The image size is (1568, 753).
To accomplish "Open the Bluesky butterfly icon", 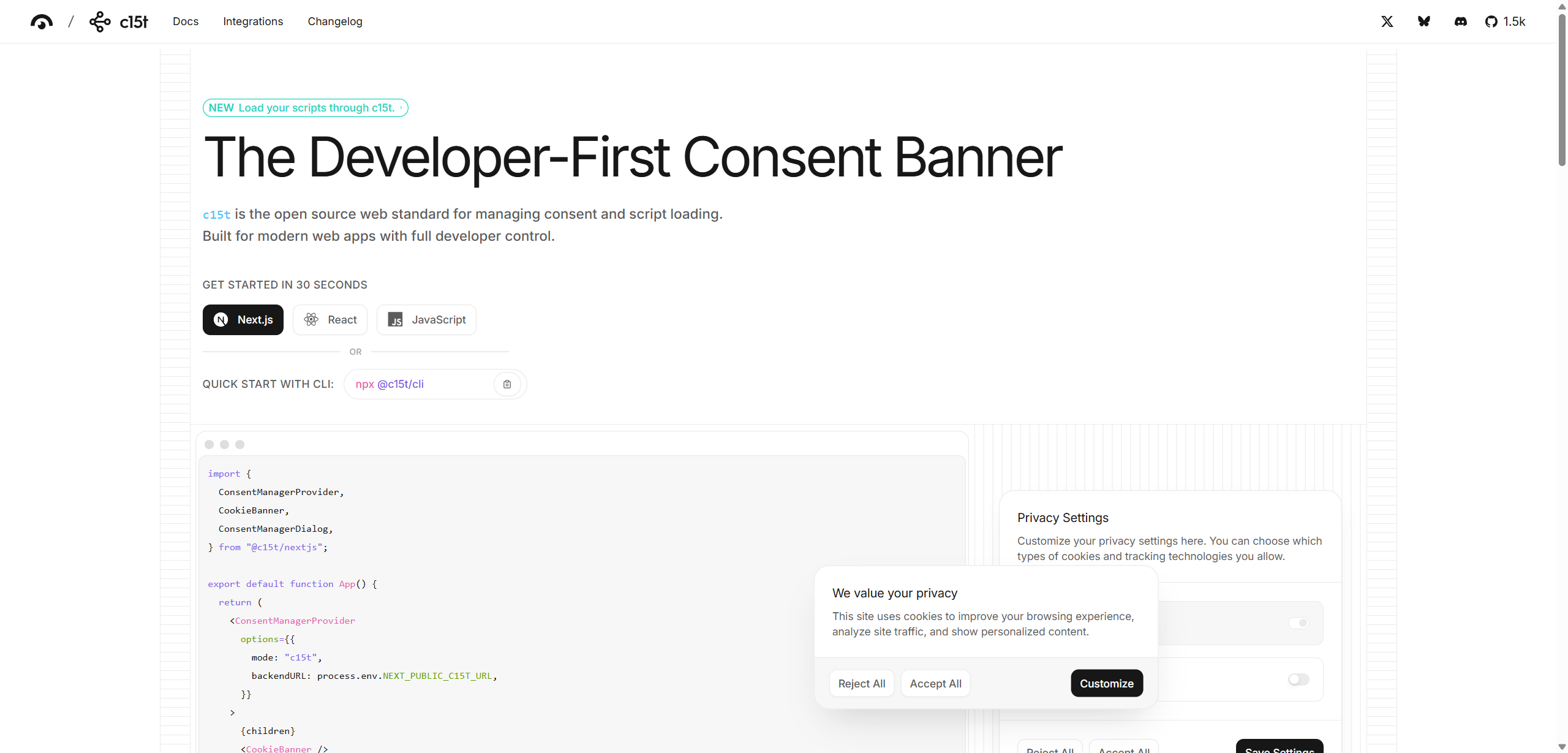I will click(1423, 21).
